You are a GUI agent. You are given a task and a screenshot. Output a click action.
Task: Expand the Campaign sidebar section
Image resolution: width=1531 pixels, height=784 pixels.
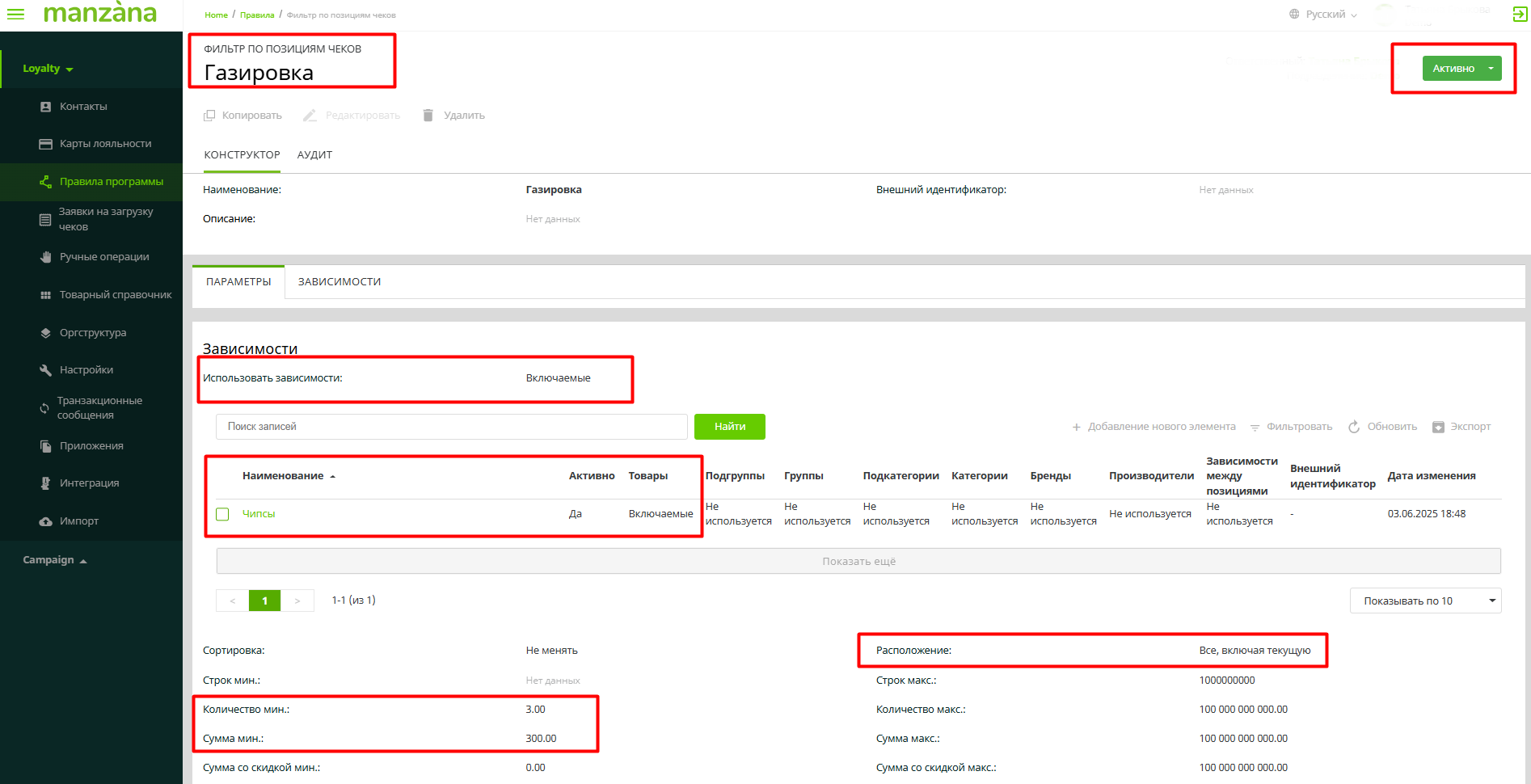tap(54, 560)
